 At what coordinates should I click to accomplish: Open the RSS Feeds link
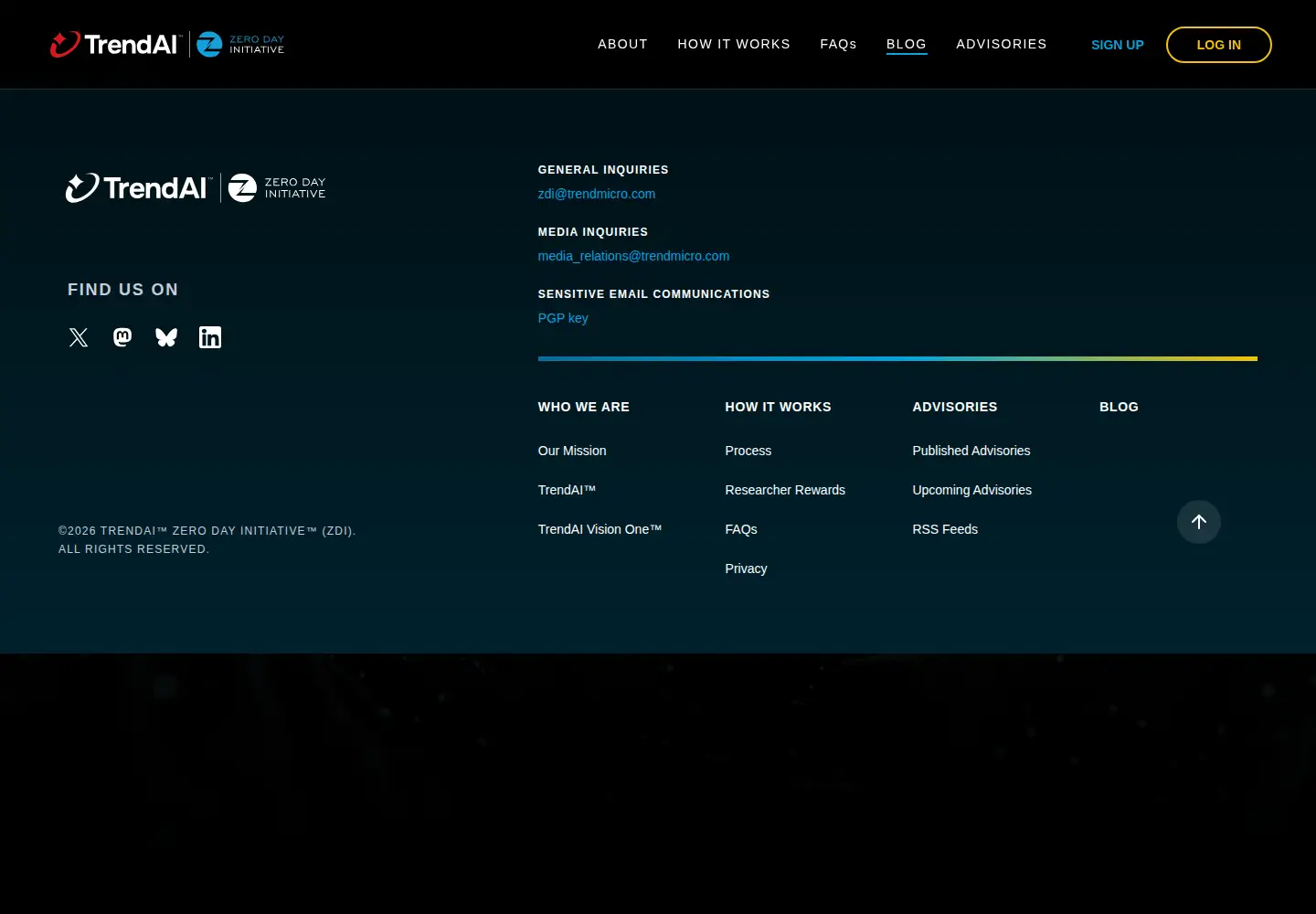click(x=945, y=529)
